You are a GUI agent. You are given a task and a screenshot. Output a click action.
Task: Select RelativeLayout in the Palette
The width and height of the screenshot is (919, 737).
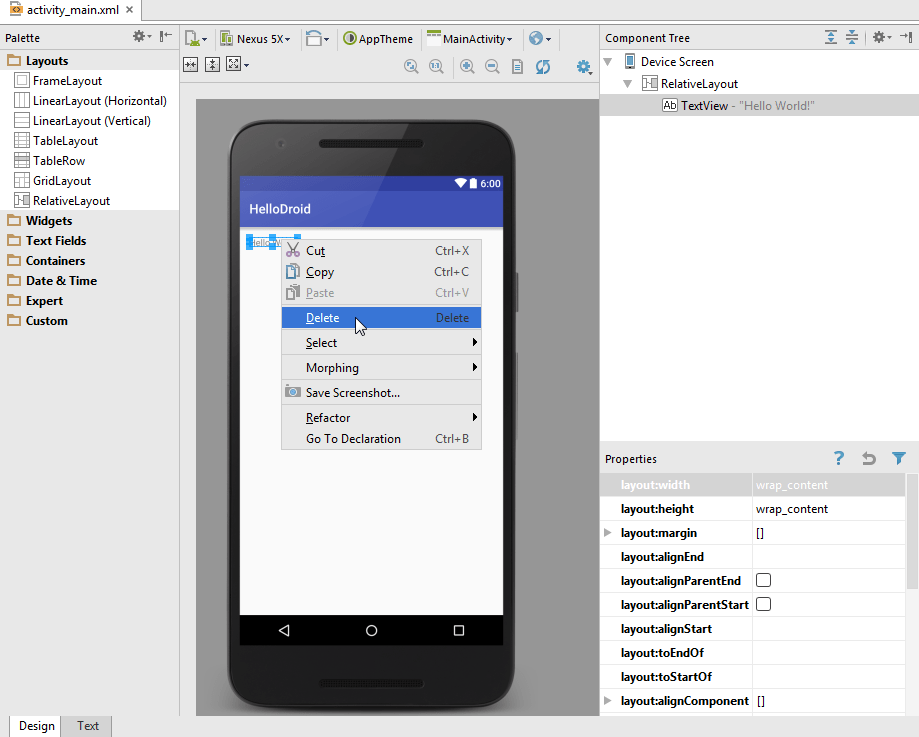pos(89,201)
